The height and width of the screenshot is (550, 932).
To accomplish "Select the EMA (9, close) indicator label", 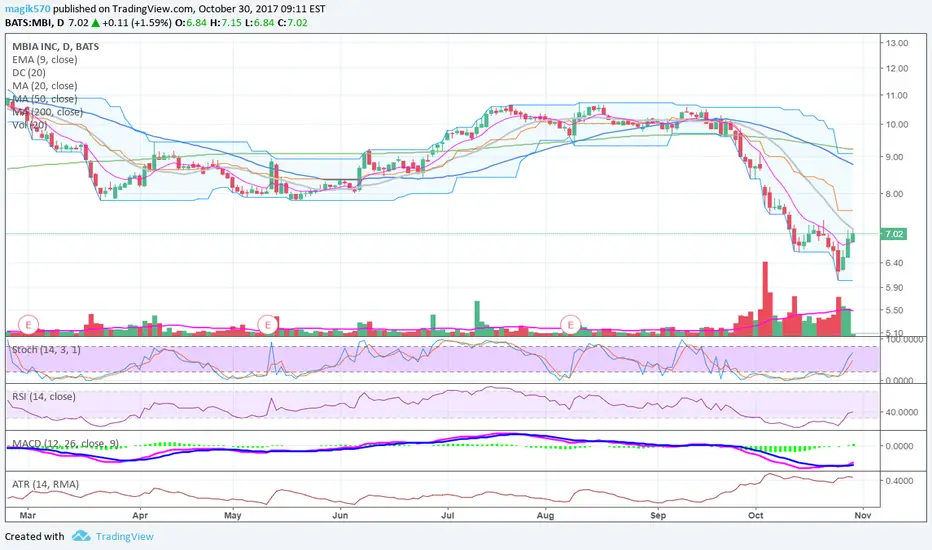I will [x=45, y=59].
